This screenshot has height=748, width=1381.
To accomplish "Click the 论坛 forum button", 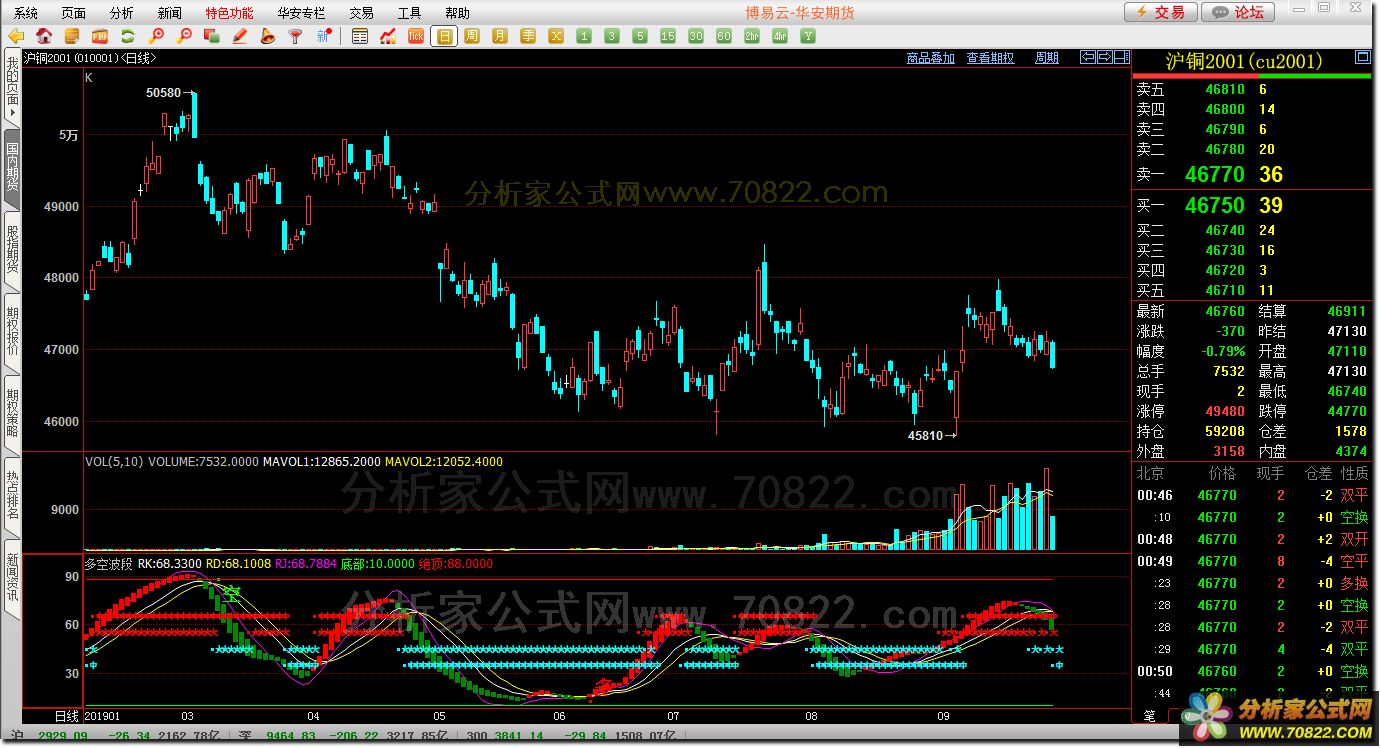I will (x=1238, y=12).
